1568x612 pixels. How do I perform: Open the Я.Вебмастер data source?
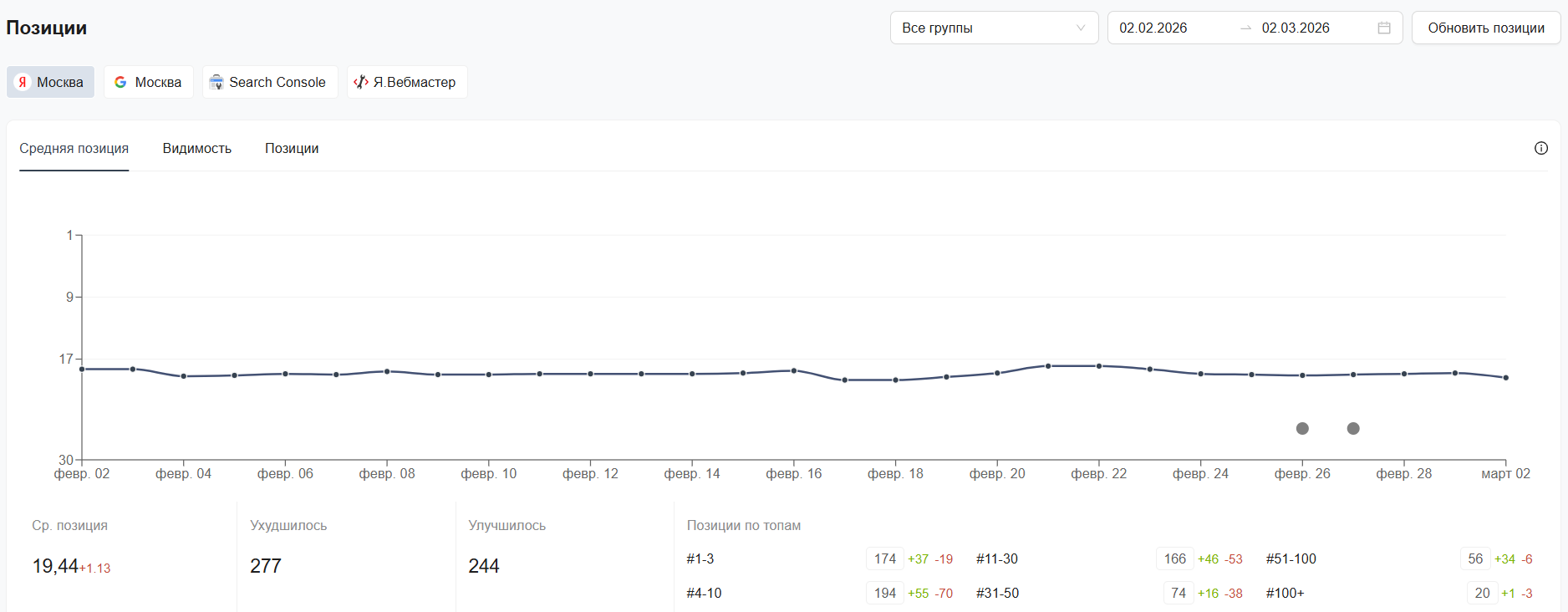click(406, 82)
